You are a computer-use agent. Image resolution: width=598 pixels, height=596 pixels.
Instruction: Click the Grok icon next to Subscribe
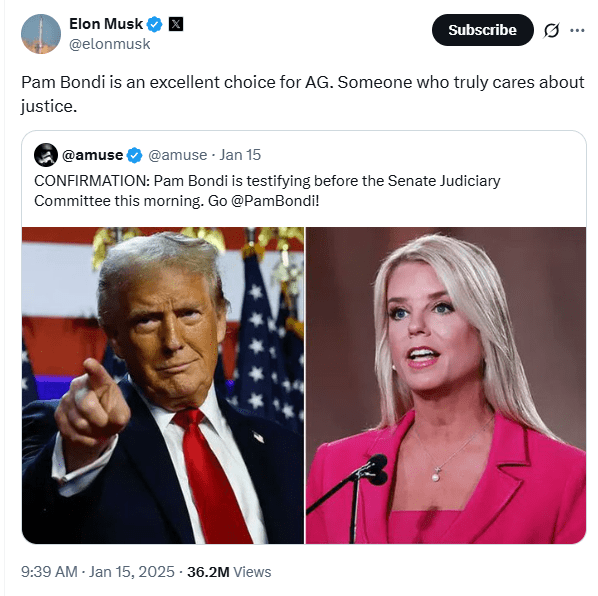(x=551, y=30)
